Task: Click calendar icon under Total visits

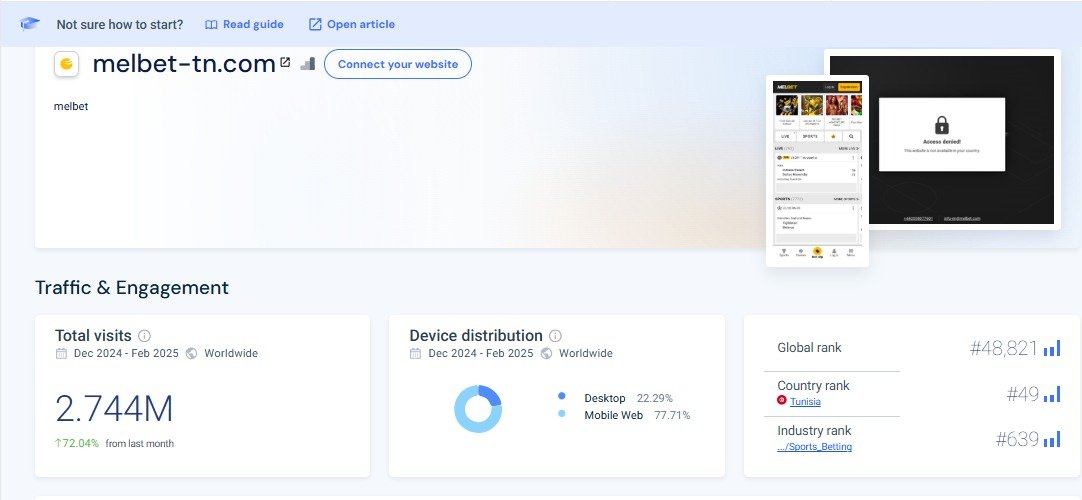Action: point(61,353)
